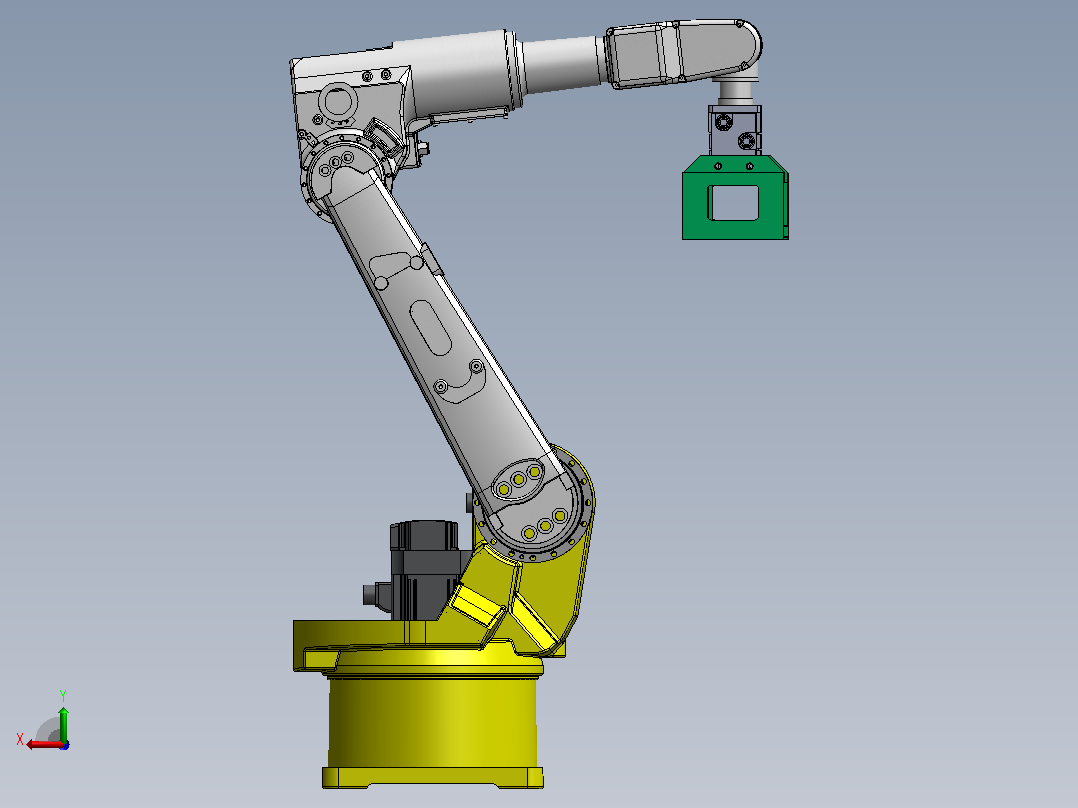This screenshot has width=1078, height=808.
Task: Select the square window in green gripper
Action: coord(734,203)
